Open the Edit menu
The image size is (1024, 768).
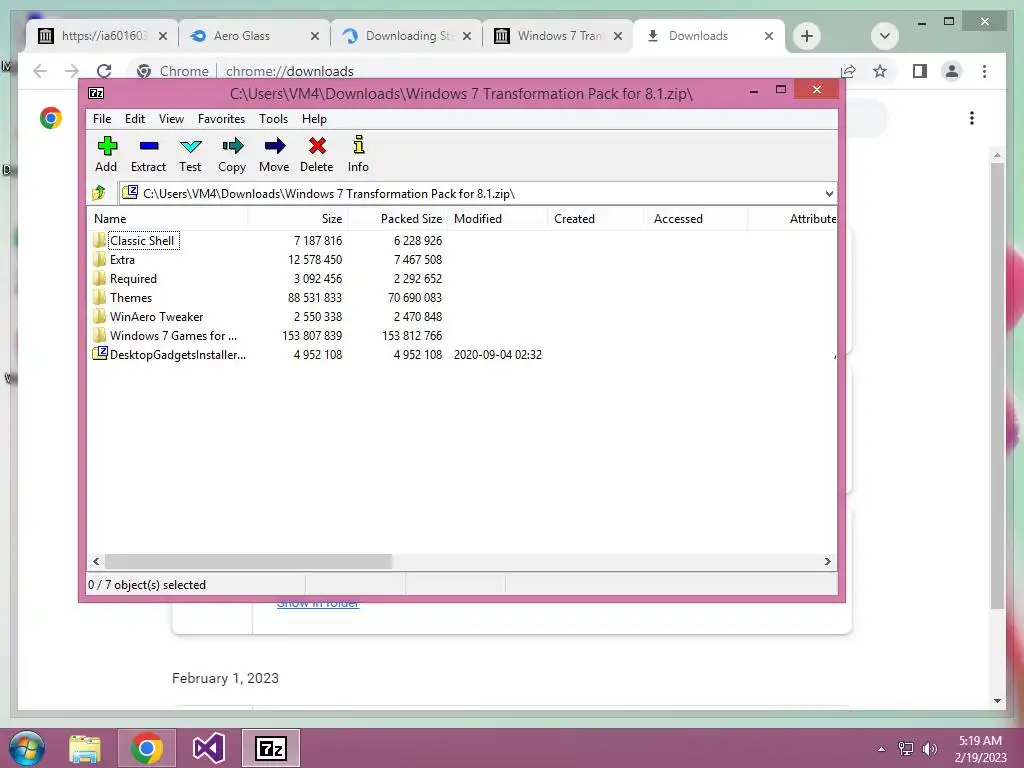tap(135, 119)
